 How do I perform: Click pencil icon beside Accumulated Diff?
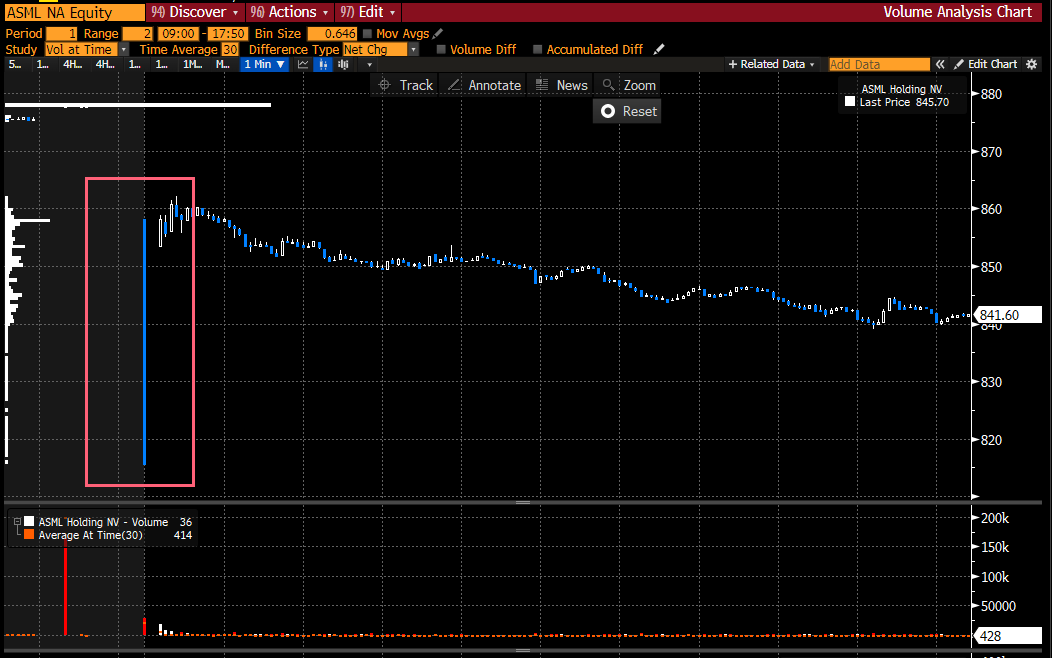658,49
